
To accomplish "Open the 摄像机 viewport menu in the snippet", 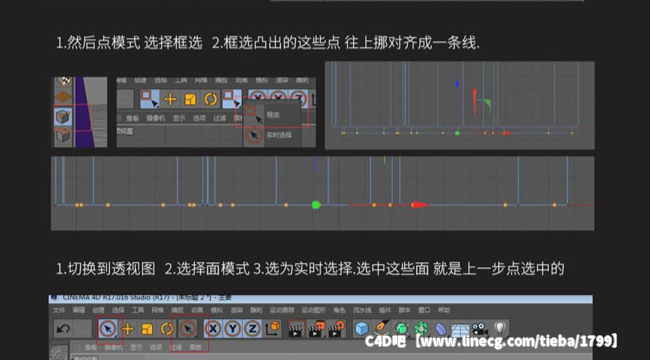I will click(x=156, y=118).
